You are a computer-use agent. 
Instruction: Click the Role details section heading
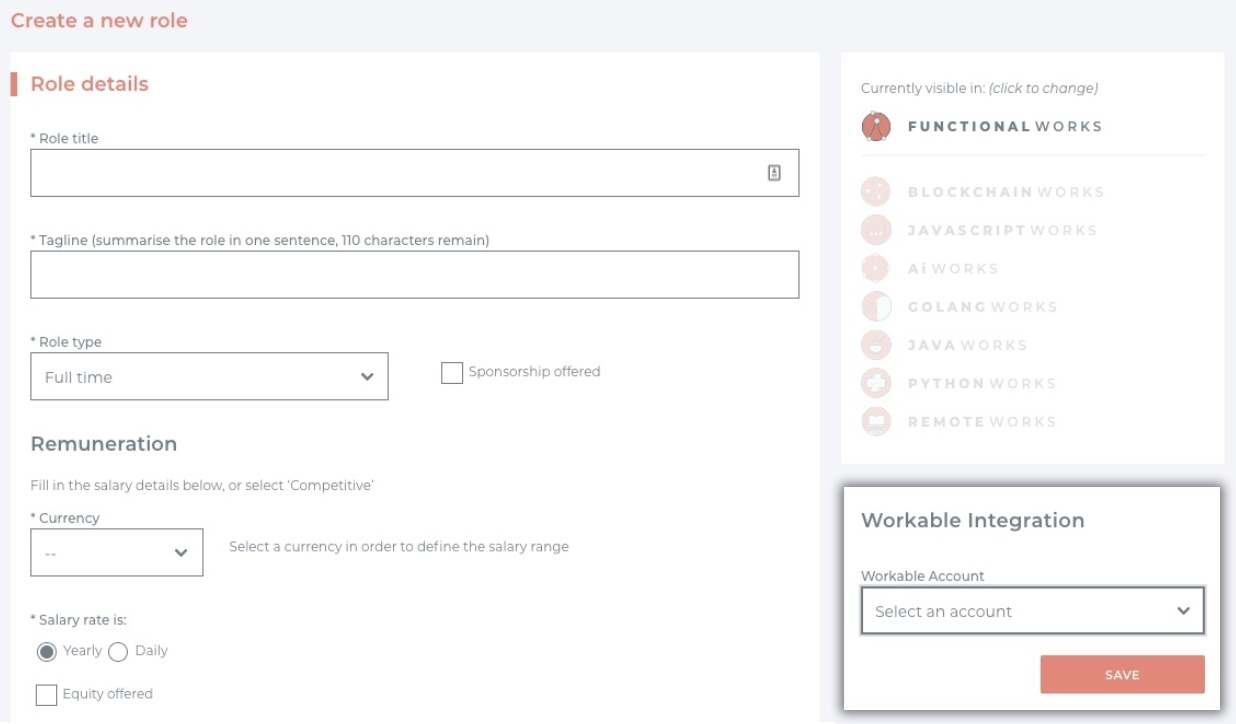point(89,84)
